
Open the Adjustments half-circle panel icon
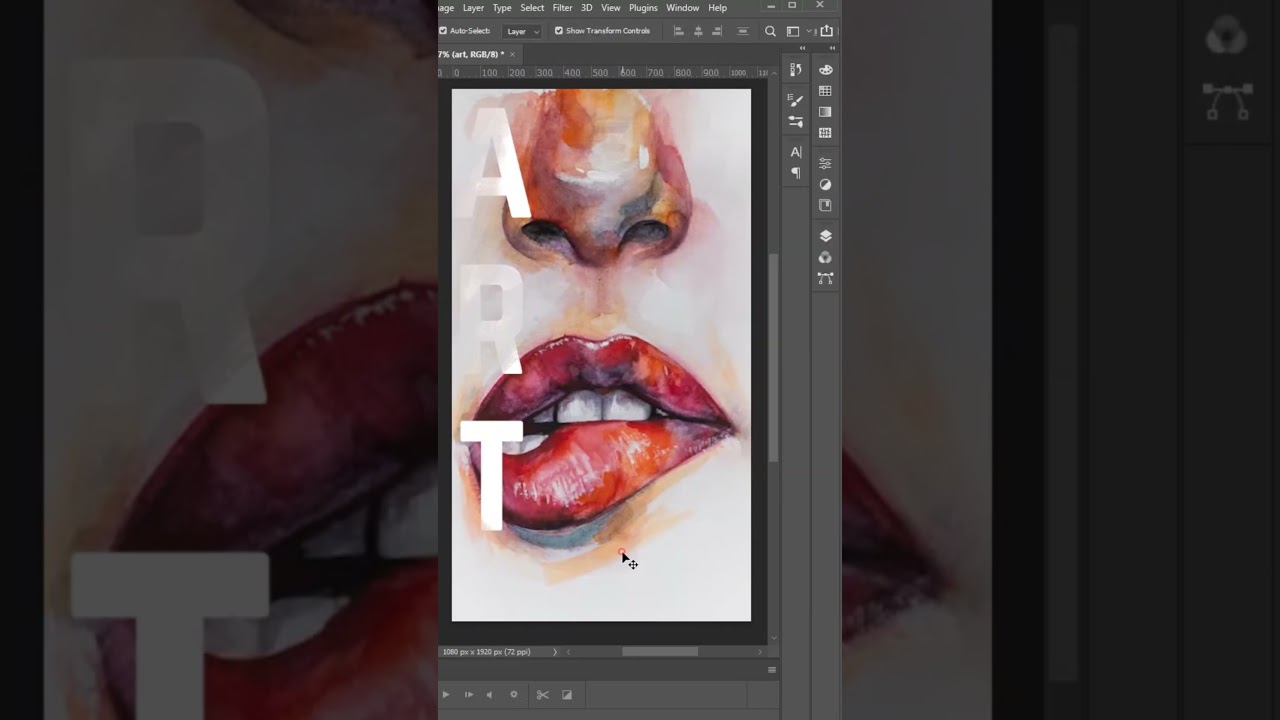coord(825,184)
